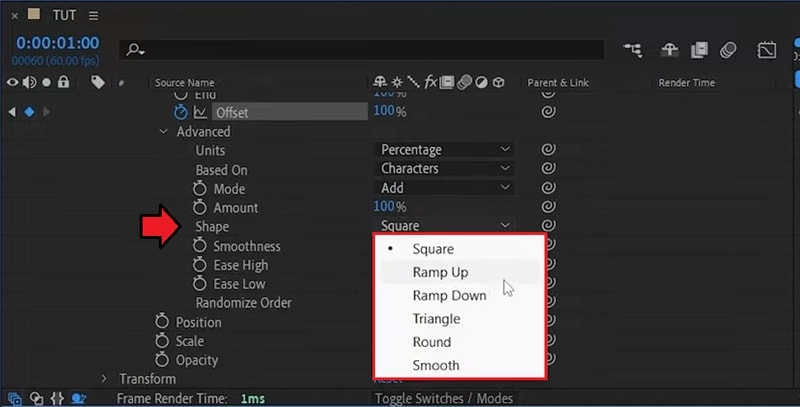Expand layer switches pane icon bottom-left
Screen dimensions: 800x407
tap(14, 398)
